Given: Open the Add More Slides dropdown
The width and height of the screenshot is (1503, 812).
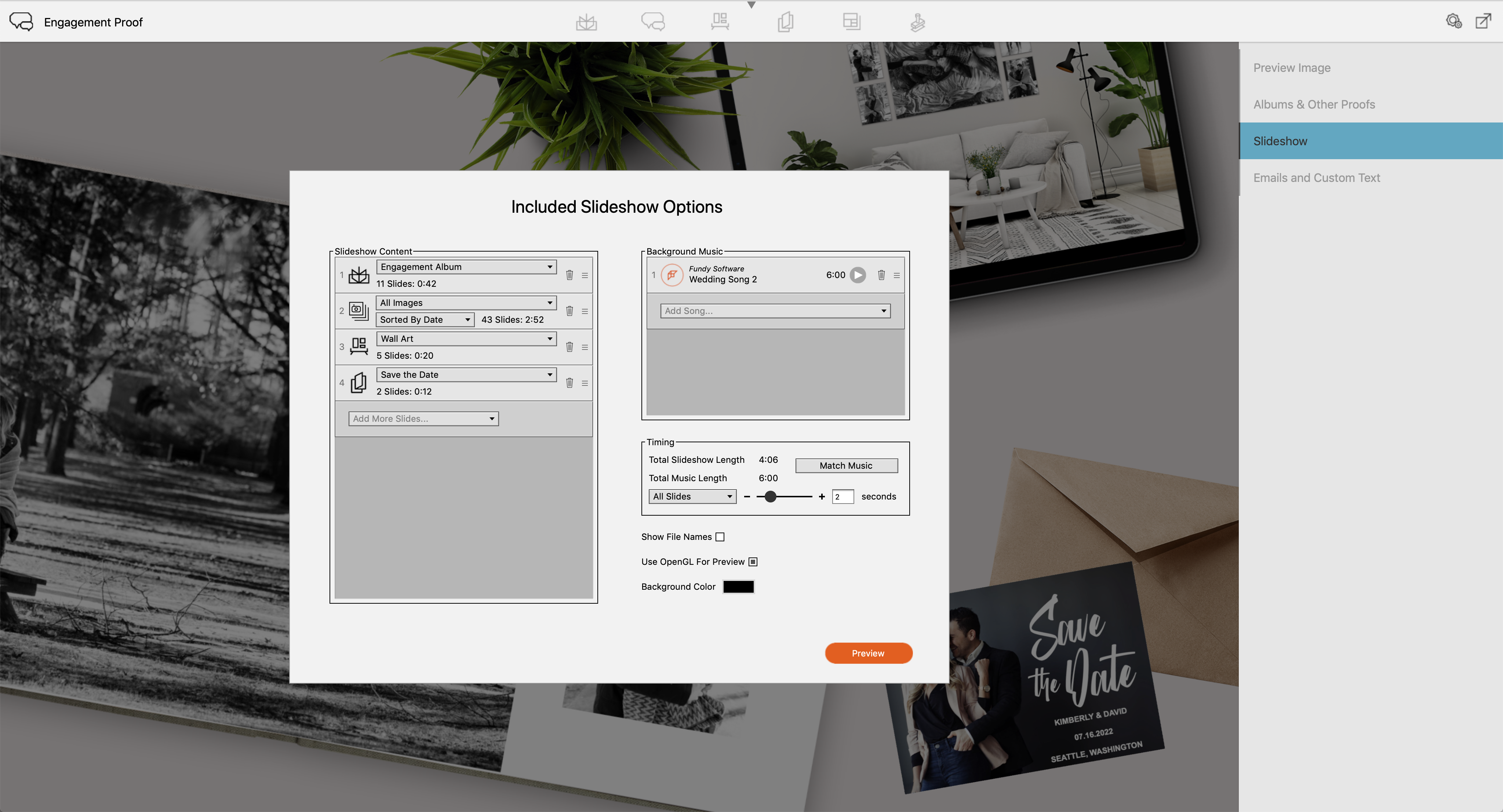Looking at the screenshot, I should [x=423, y=419].
